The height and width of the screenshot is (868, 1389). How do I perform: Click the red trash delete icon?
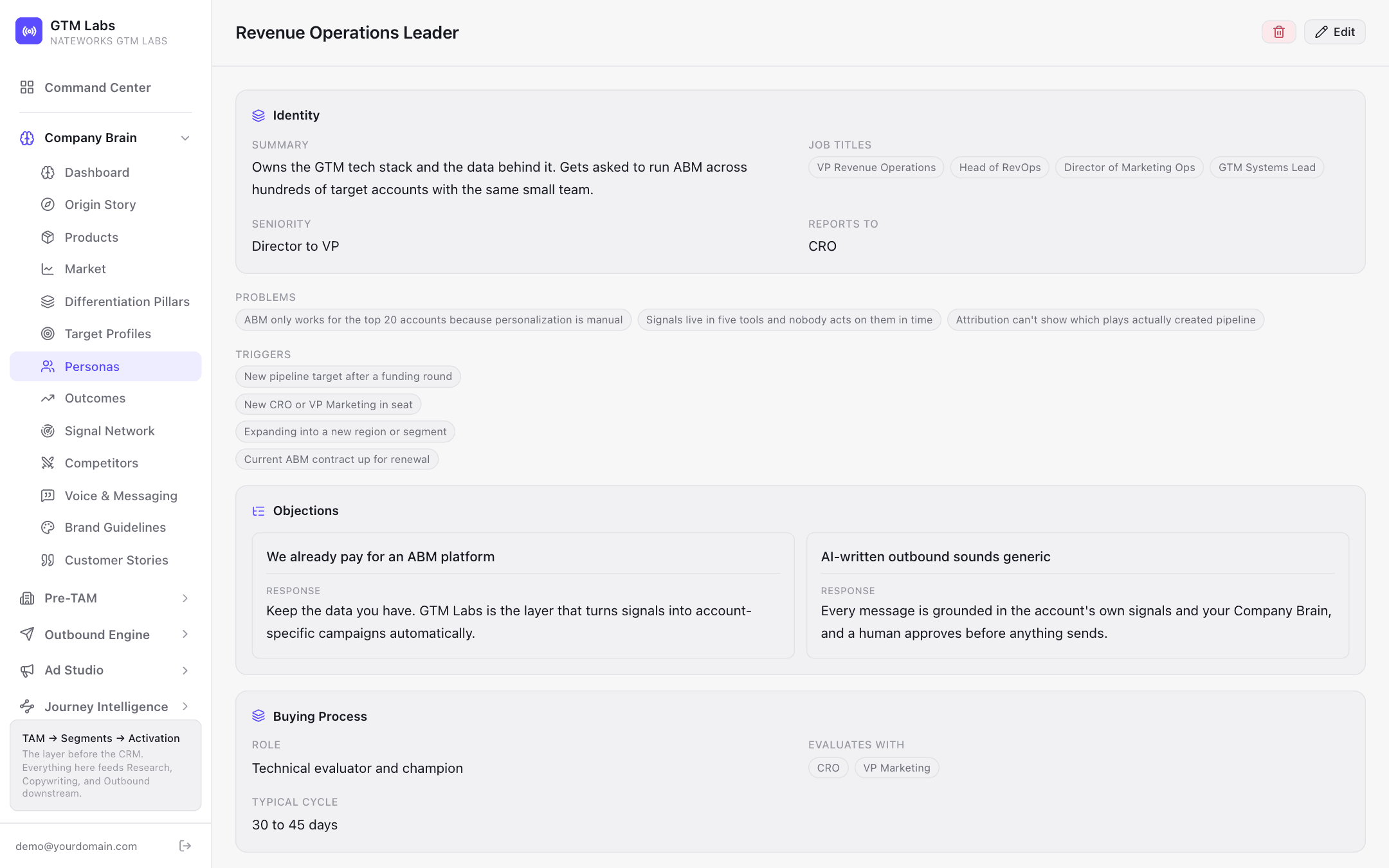[x=1278, y=32]
